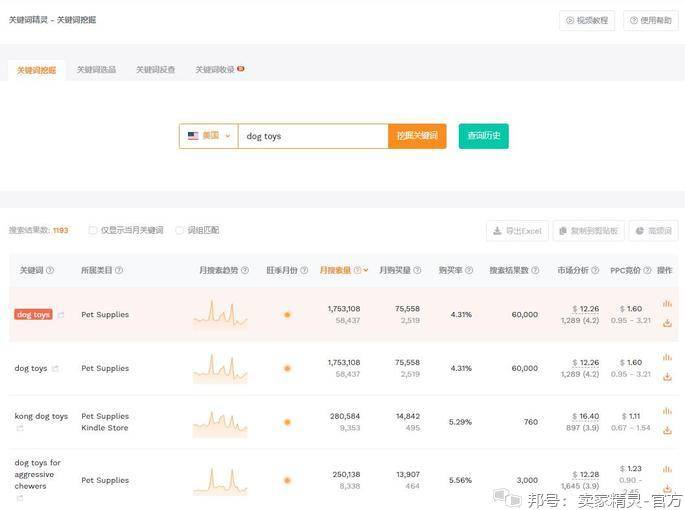Open the 美国 marketplace dropdown
Screen dimensions: 685x510
click(208, 136)
